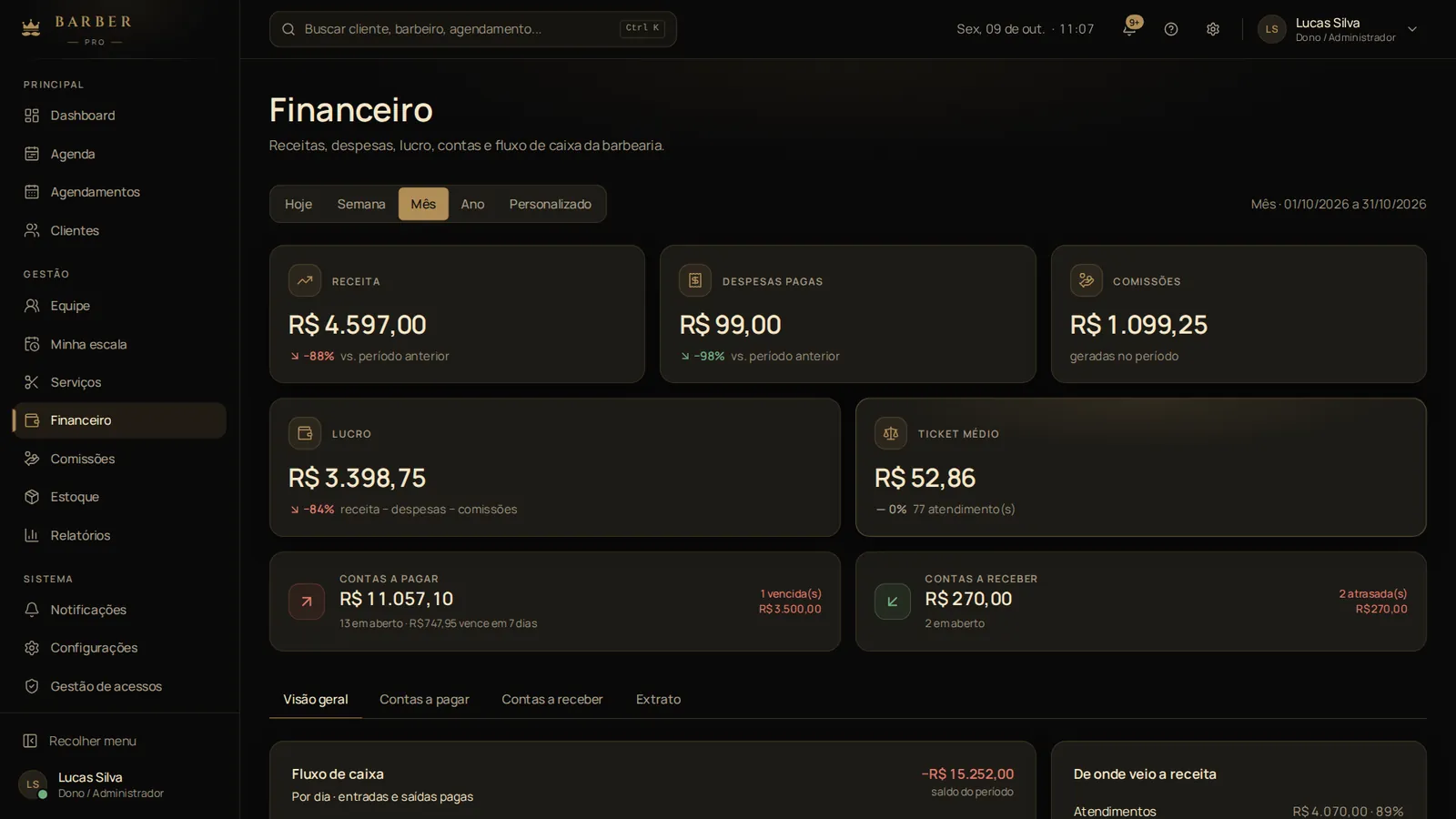Open Serviços in the sidebar

[x=119, y=382]
